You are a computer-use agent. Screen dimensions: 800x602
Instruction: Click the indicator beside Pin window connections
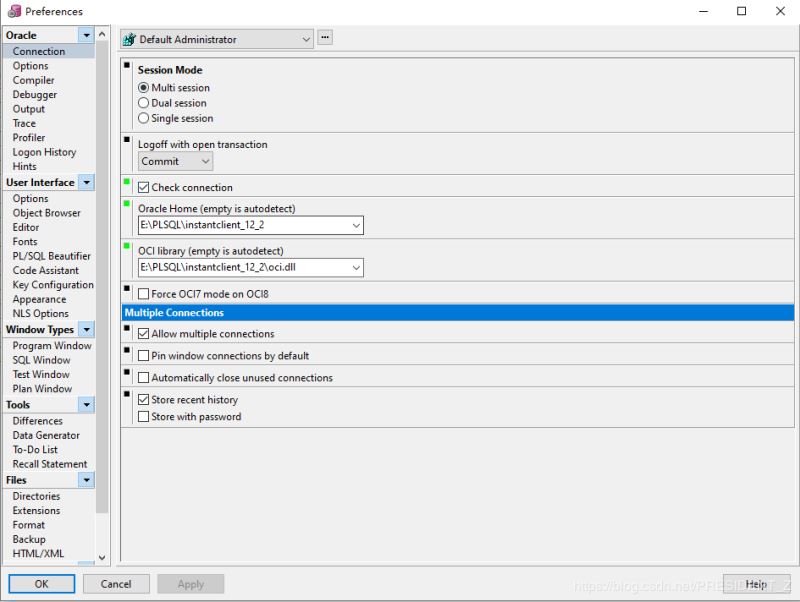(x=127, y=350)
